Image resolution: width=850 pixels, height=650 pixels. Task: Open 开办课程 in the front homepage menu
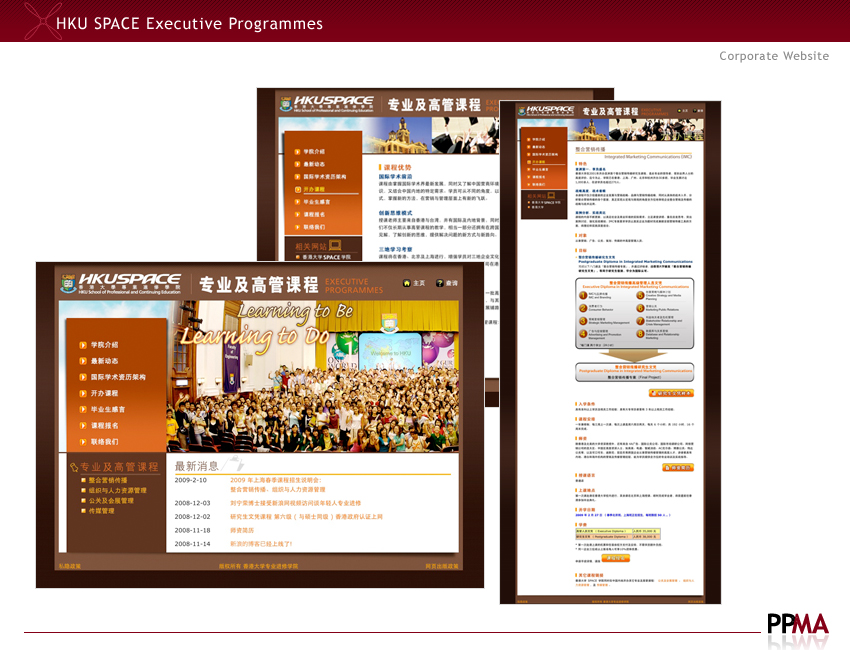point(104,394)
